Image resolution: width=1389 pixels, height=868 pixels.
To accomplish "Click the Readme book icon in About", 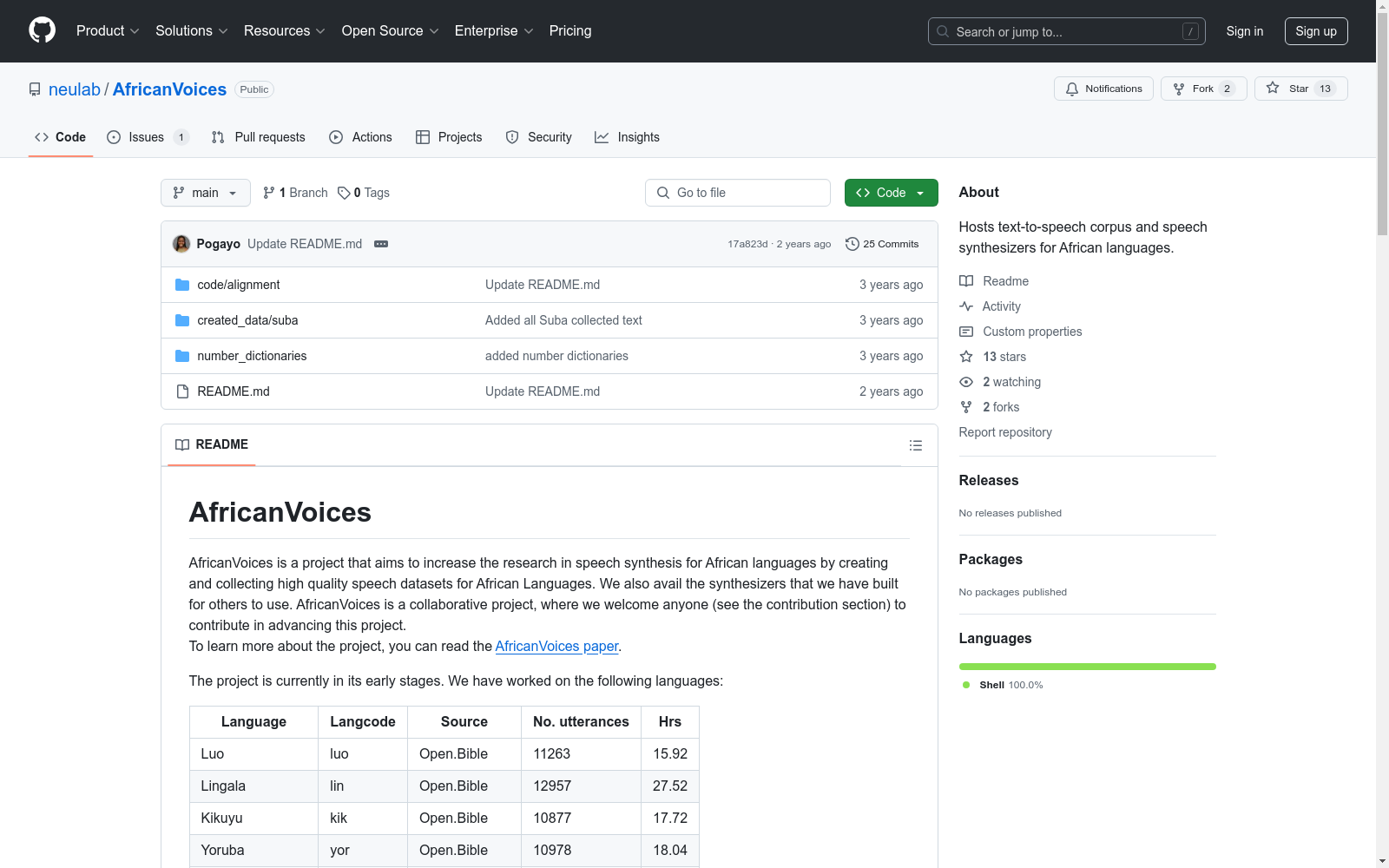I will pyautogui.click(x=966, y=281).
